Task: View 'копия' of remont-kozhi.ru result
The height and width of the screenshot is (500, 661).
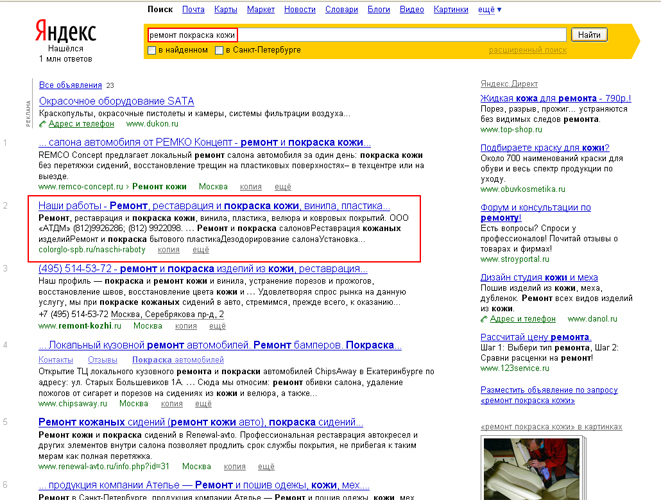Action: 186,326
